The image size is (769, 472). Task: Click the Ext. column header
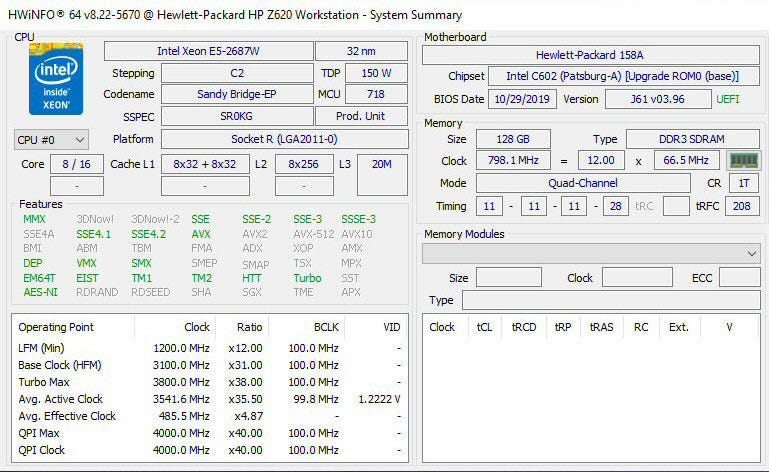tap(679, 327)
